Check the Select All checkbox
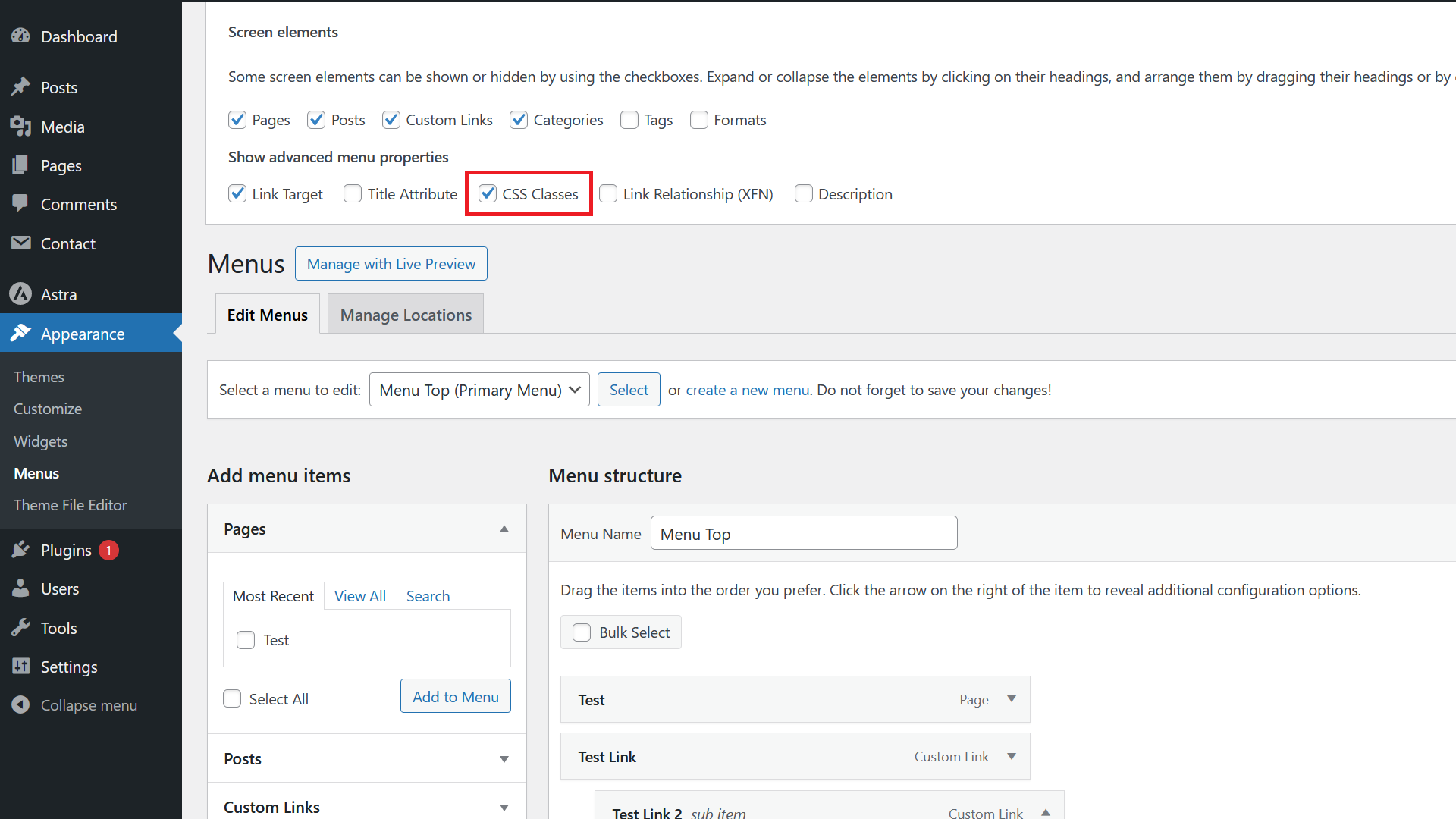The width and height of the screenshot is (1456, 819). tap(232, 698)
